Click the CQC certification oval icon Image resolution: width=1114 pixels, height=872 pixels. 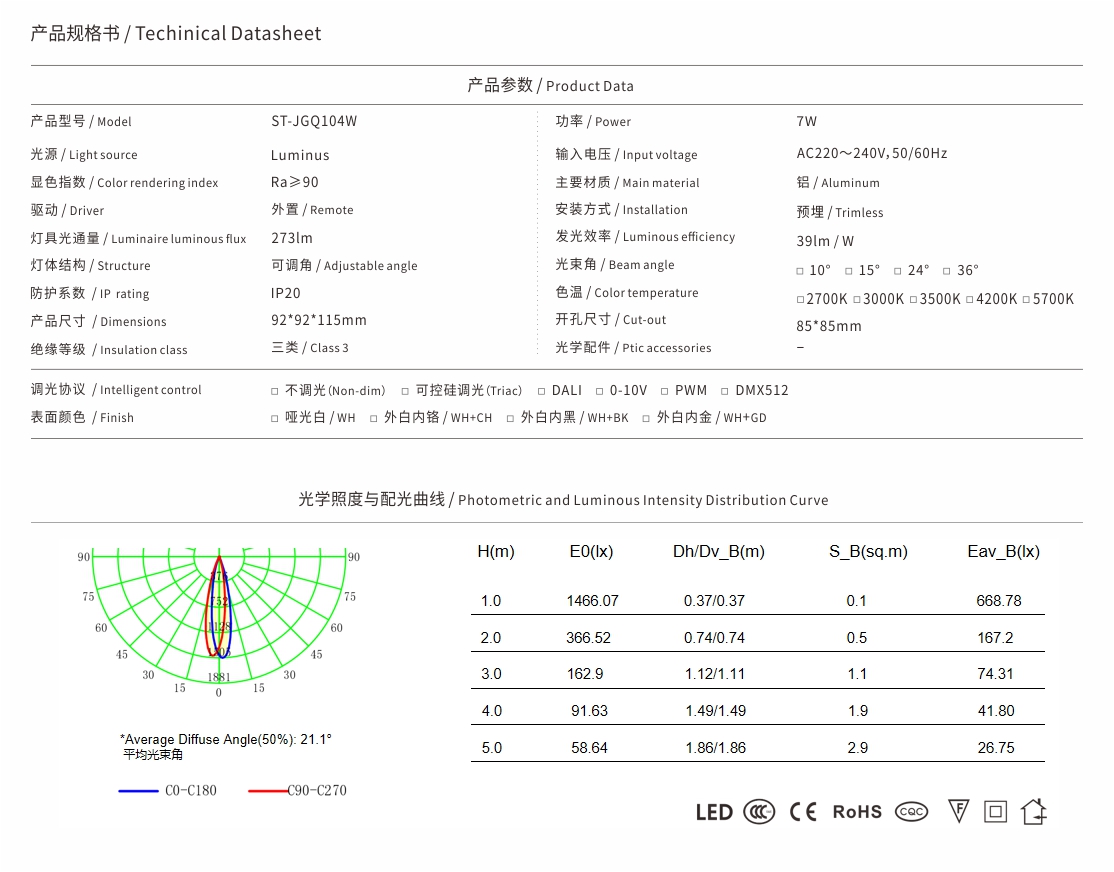[911, 812]
